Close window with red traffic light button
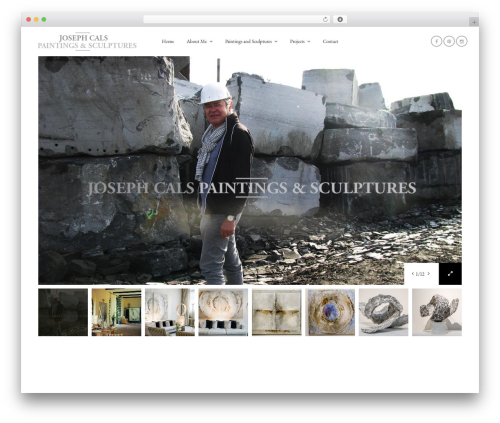The width and height of the screenshot is (500, 423). pos(29,19)
